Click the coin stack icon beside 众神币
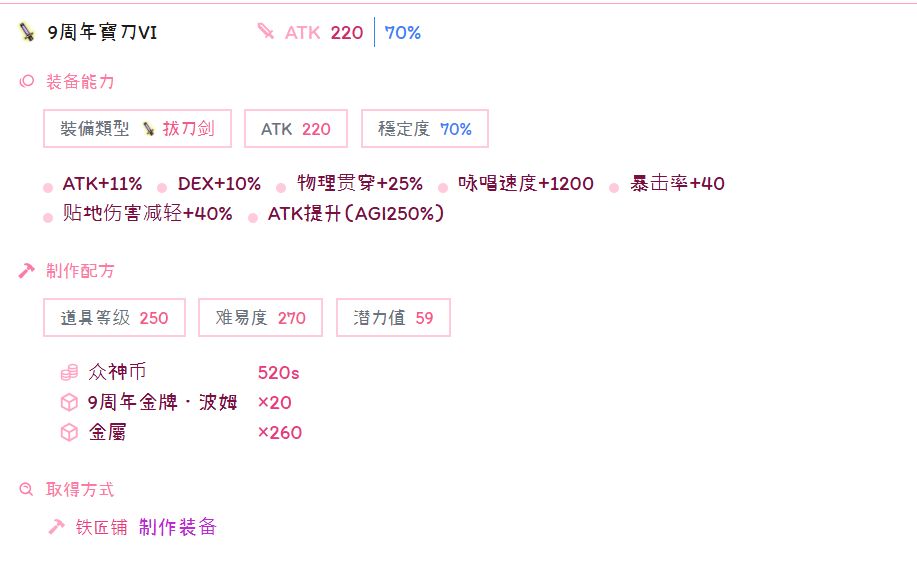Image resolution: width=917 pixels, height=561 pixels. [x=69, y=373]
